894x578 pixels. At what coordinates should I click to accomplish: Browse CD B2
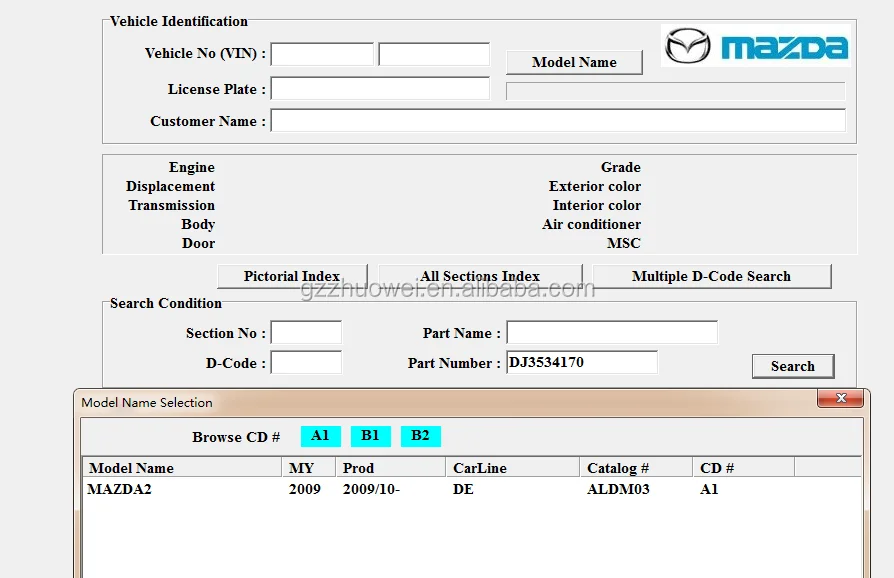pos(420,436)
